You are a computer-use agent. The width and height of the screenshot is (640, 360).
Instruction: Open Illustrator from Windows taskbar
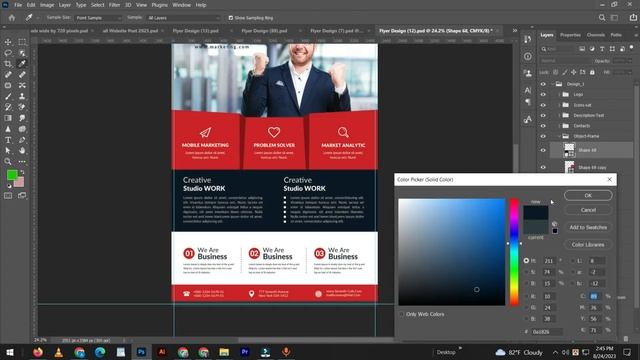162,352
